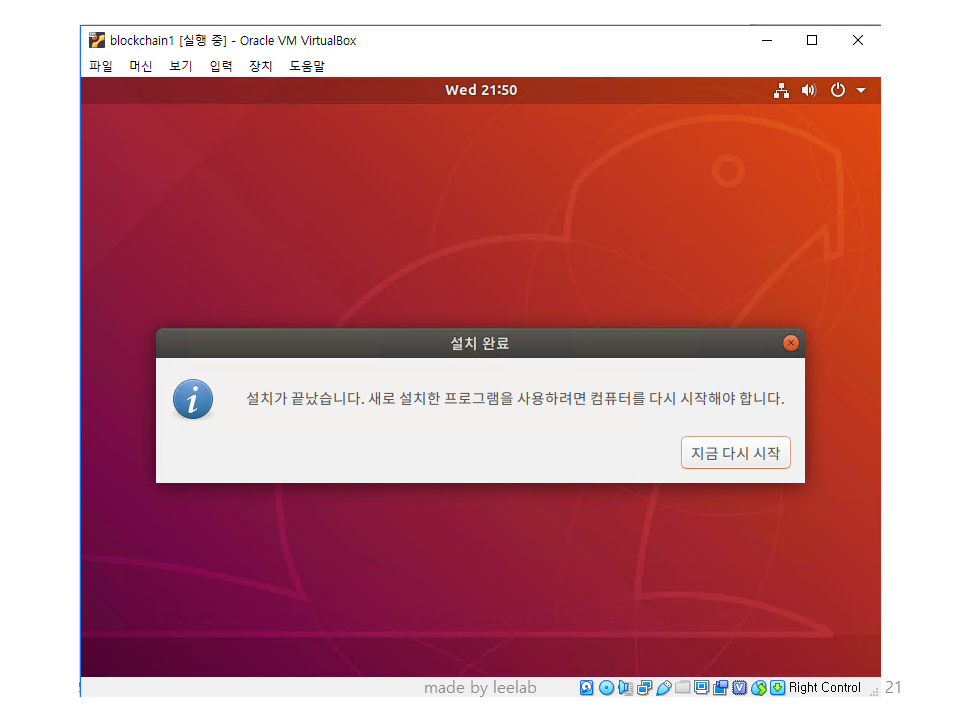Open the 보기 menu
Screen dimensions: 960x720
pyautogui.click(x=181, y=66)
